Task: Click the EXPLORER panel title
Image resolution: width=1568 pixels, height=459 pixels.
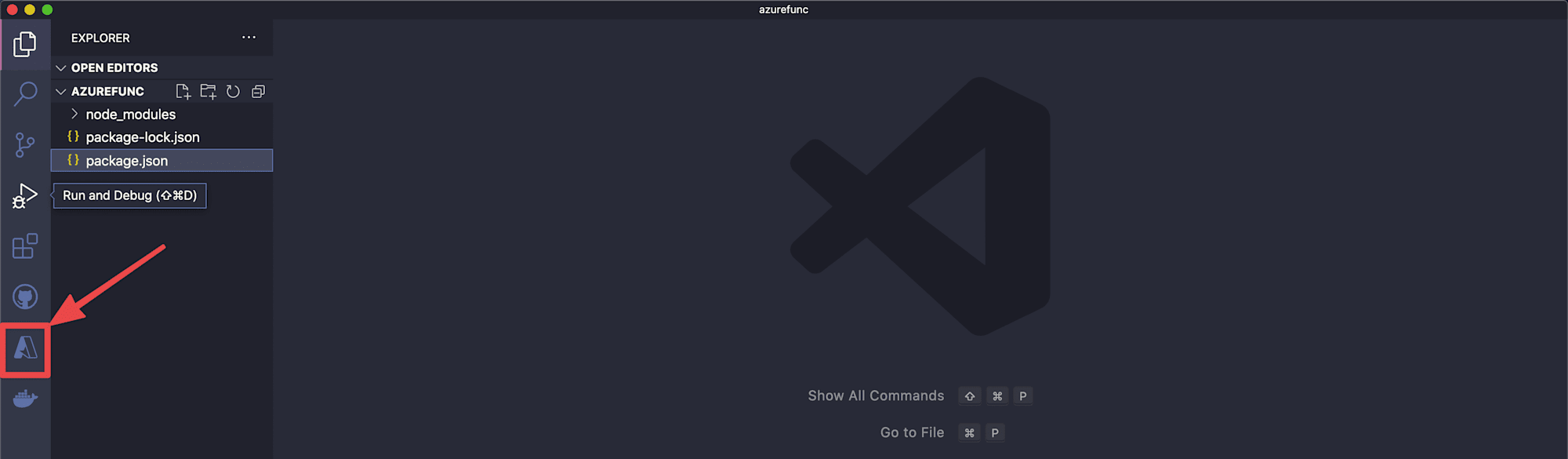Action: pos(100,38)
